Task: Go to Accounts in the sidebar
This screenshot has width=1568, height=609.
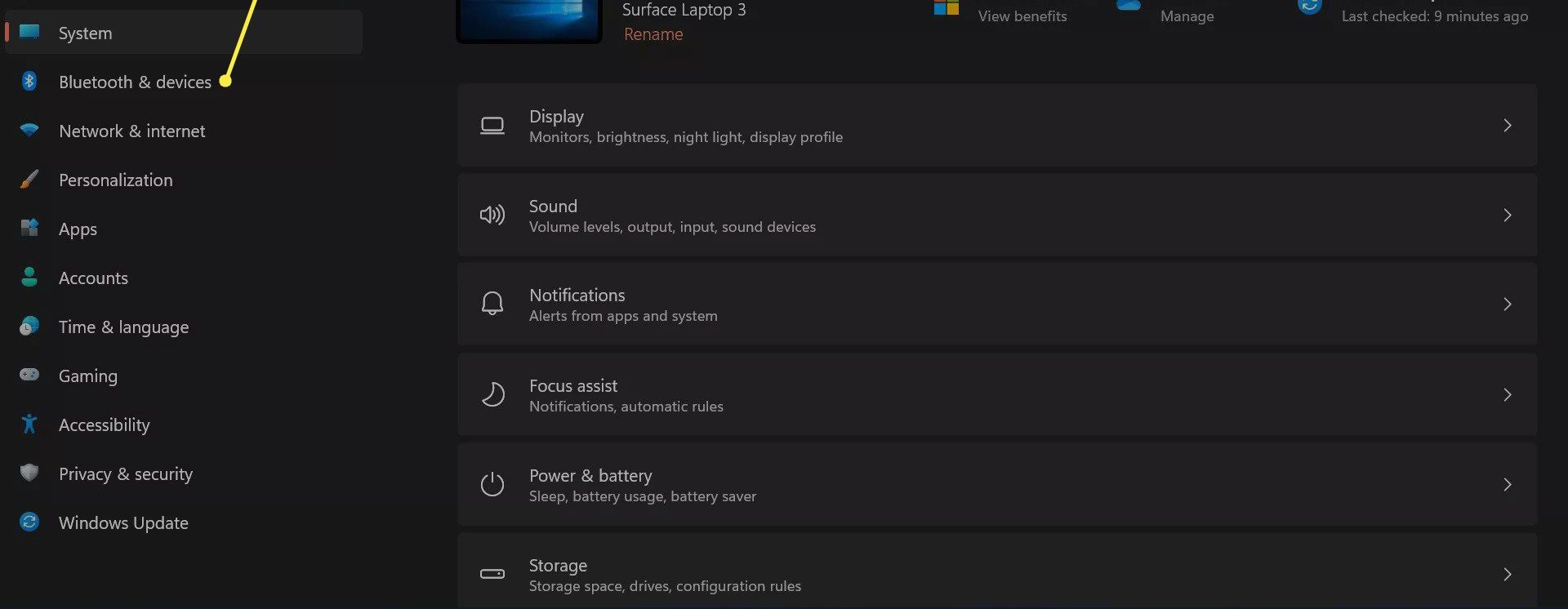Action: 93,278
